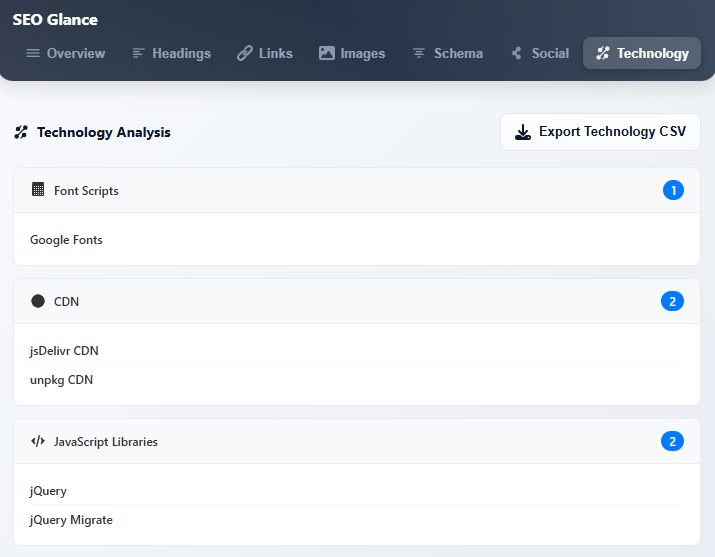Image resolution: width=715 pixels, height=557 pixels.
Task: Select the Schema tab
Action: click(447, 53)
